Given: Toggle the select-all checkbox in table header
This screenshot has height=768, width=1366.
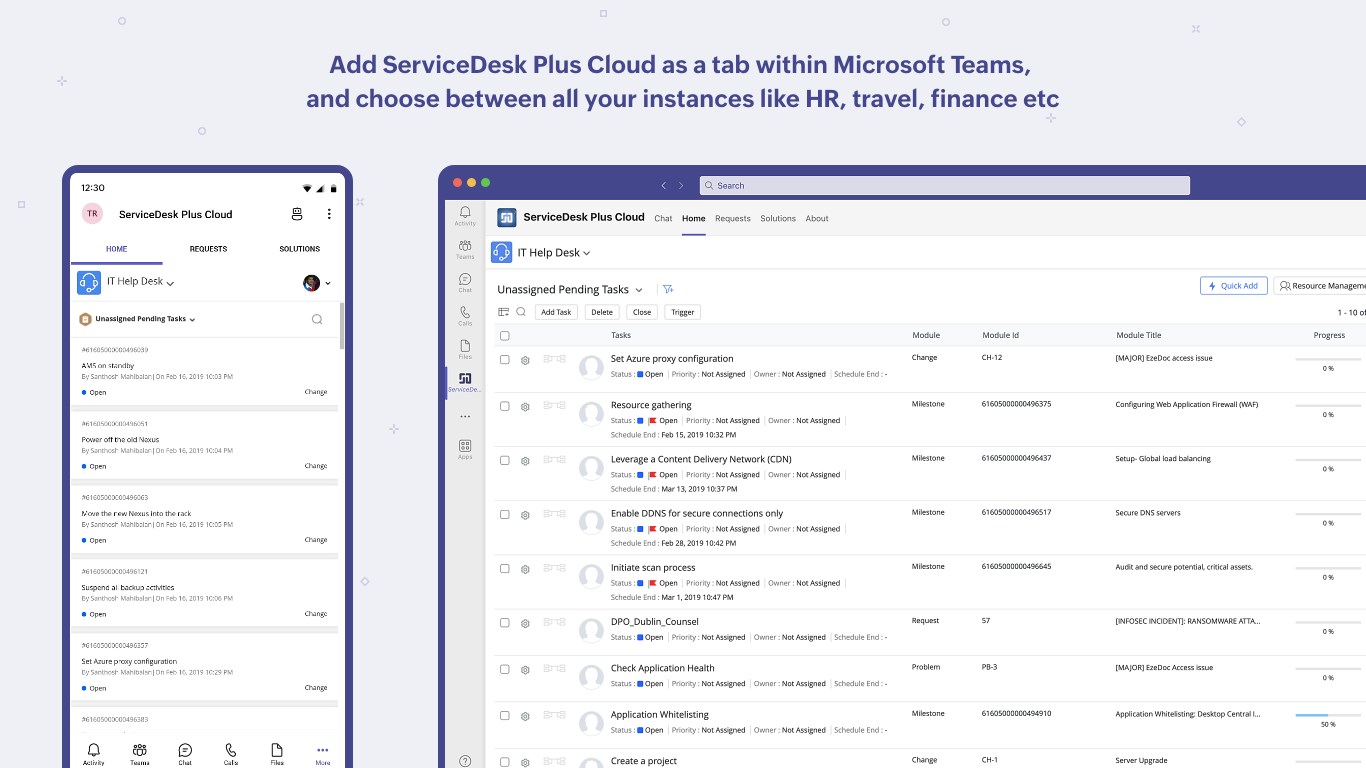Looking at the screenshot, I should pos(505,336).
